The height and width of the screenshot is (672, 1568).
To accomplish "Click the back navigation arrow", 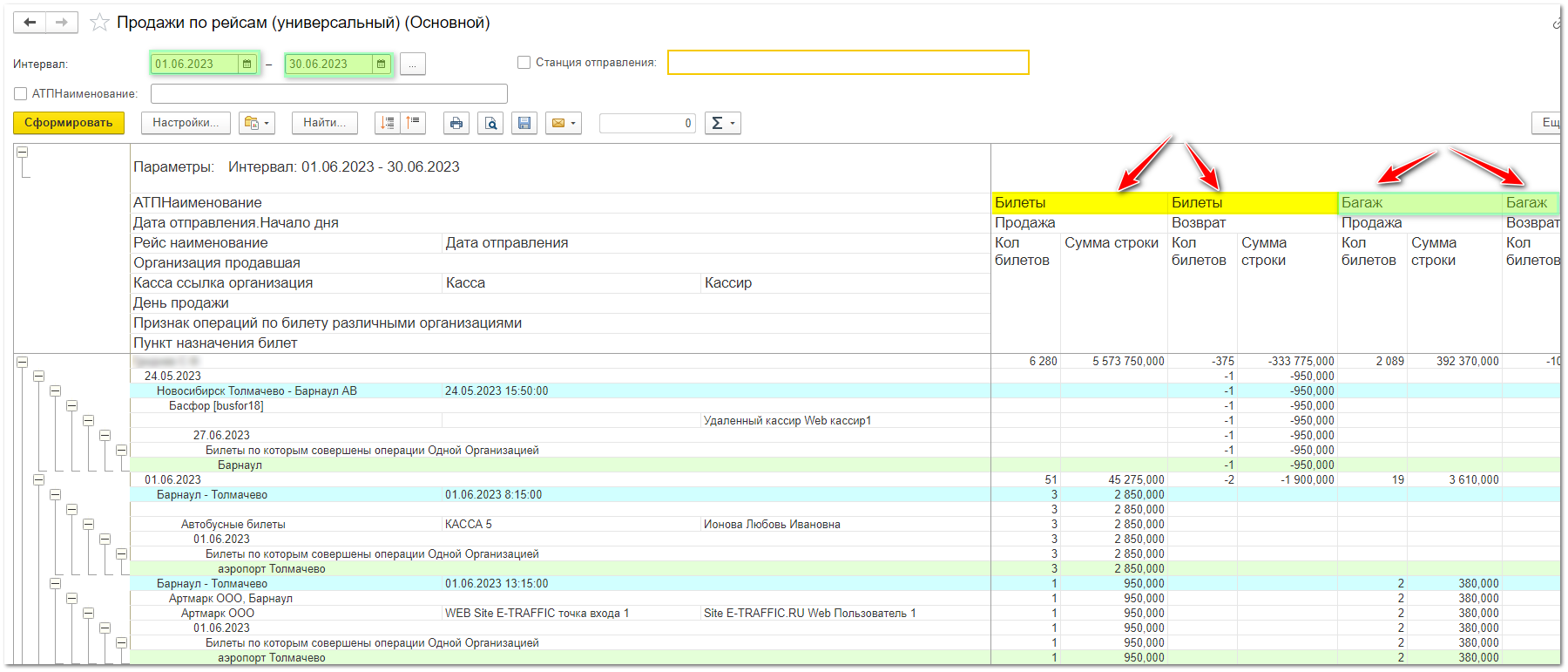I will [x=30, y=23].
